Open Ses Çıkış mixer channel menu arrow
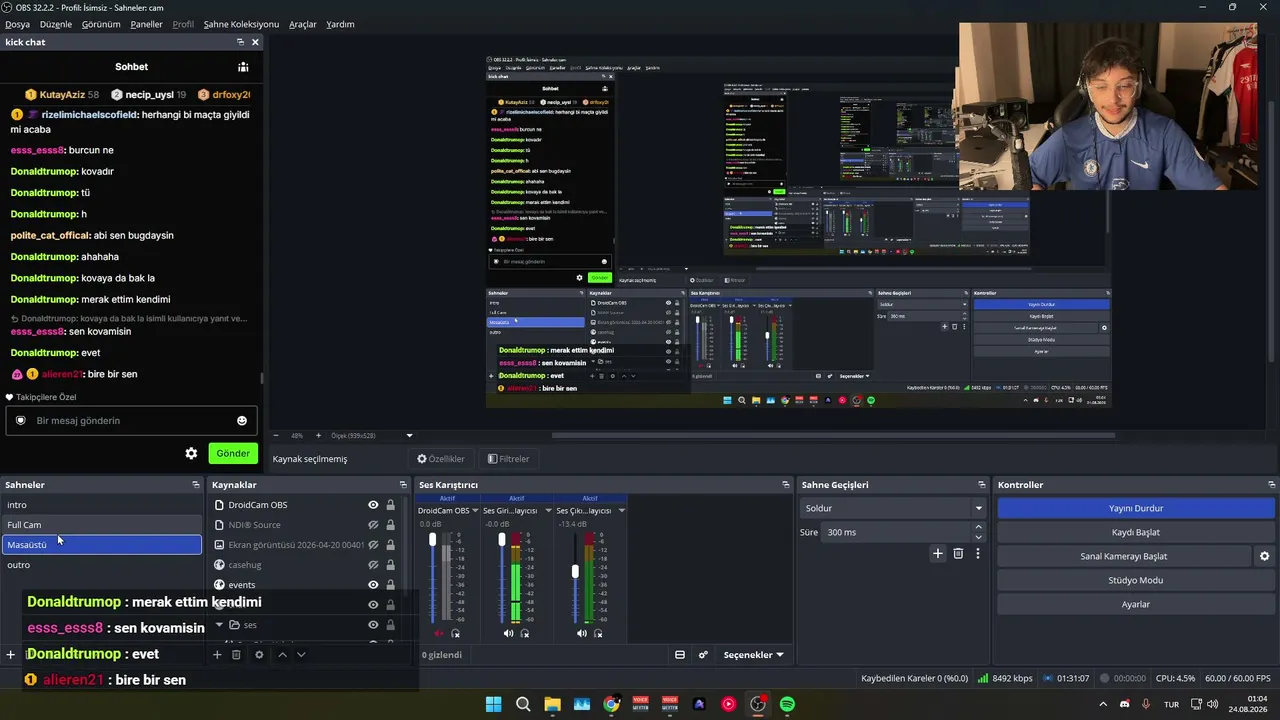The image size is (1280, 720). (621, 511)
